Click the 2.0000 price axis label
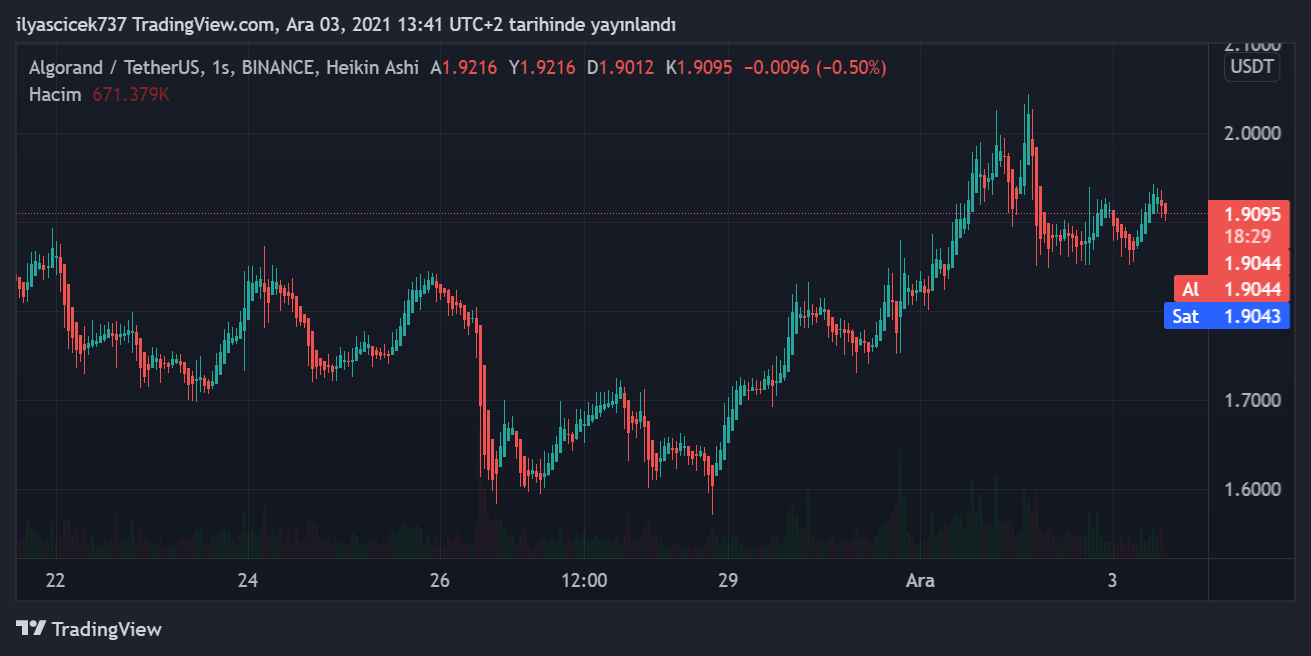 click(x=1254, y=133)
